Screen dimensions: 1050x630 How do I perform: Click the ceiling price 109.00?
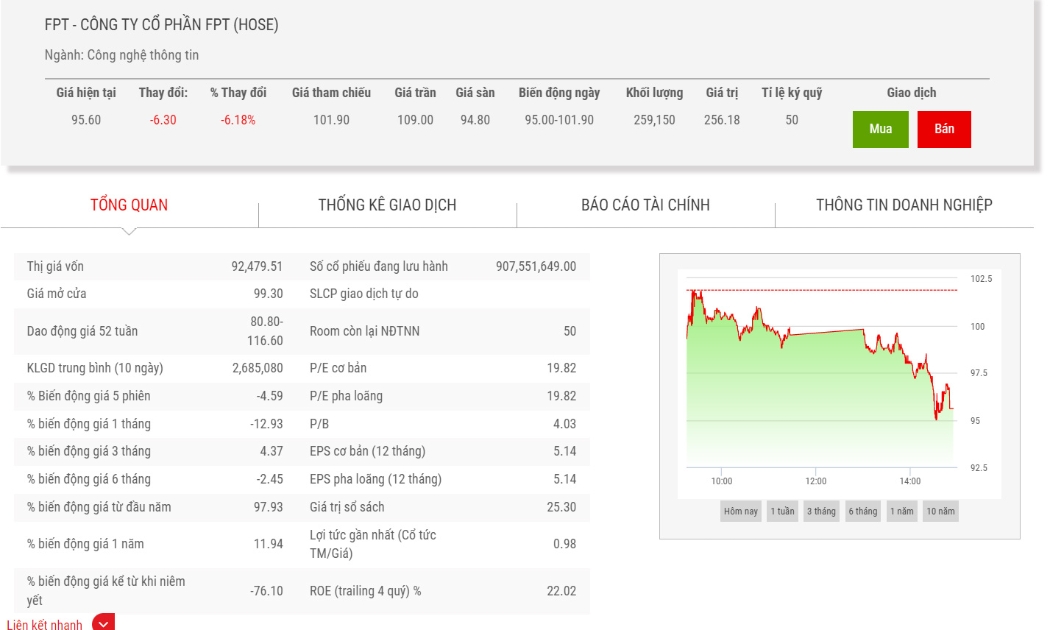pos(415,120)
